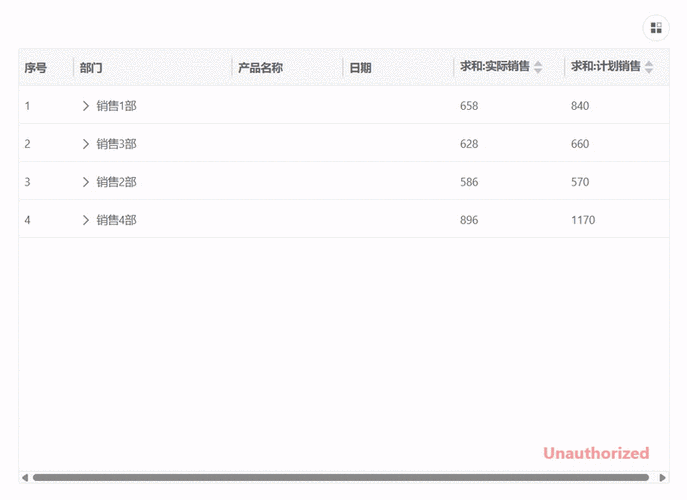Sort by 求和:实际销售 column
Viewport: 687px width, 500px height.
(538, 67)
